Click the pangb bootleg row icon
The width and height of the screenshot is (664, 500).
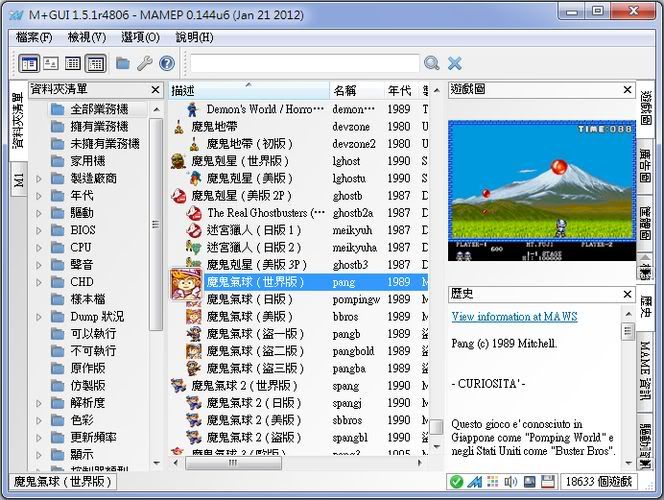point(194,334)
